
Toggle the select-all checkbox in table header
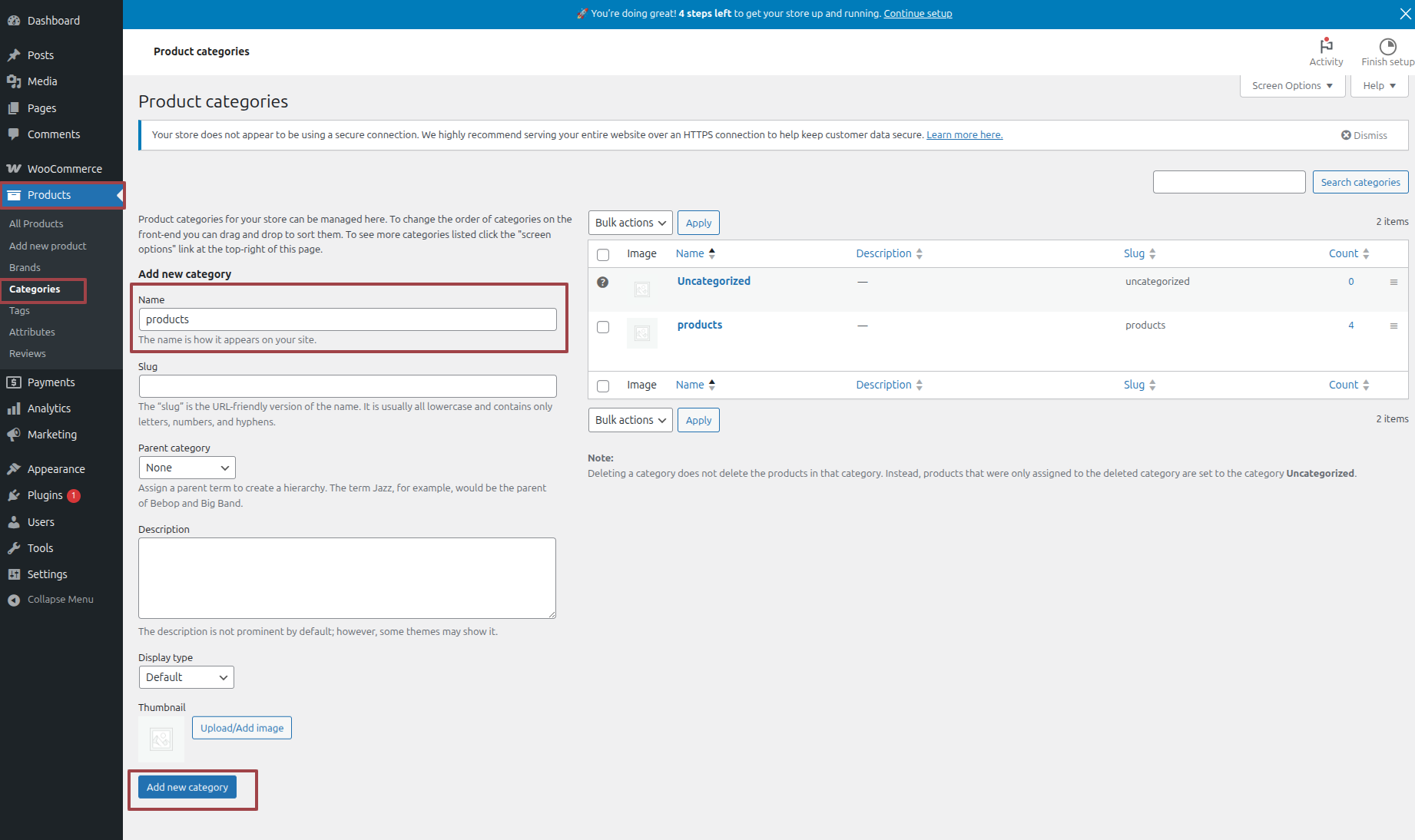tap(603, 255)
